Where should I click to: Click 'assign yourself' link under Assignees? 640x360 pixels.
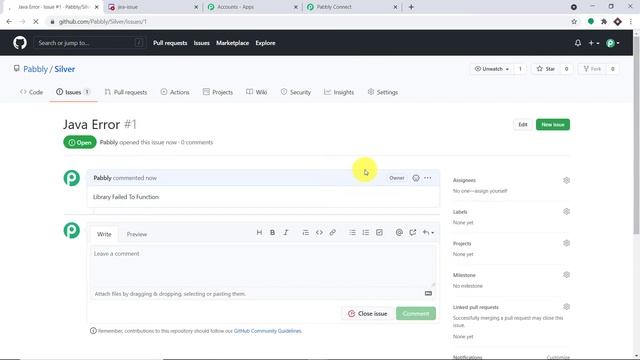click(493, 191)
